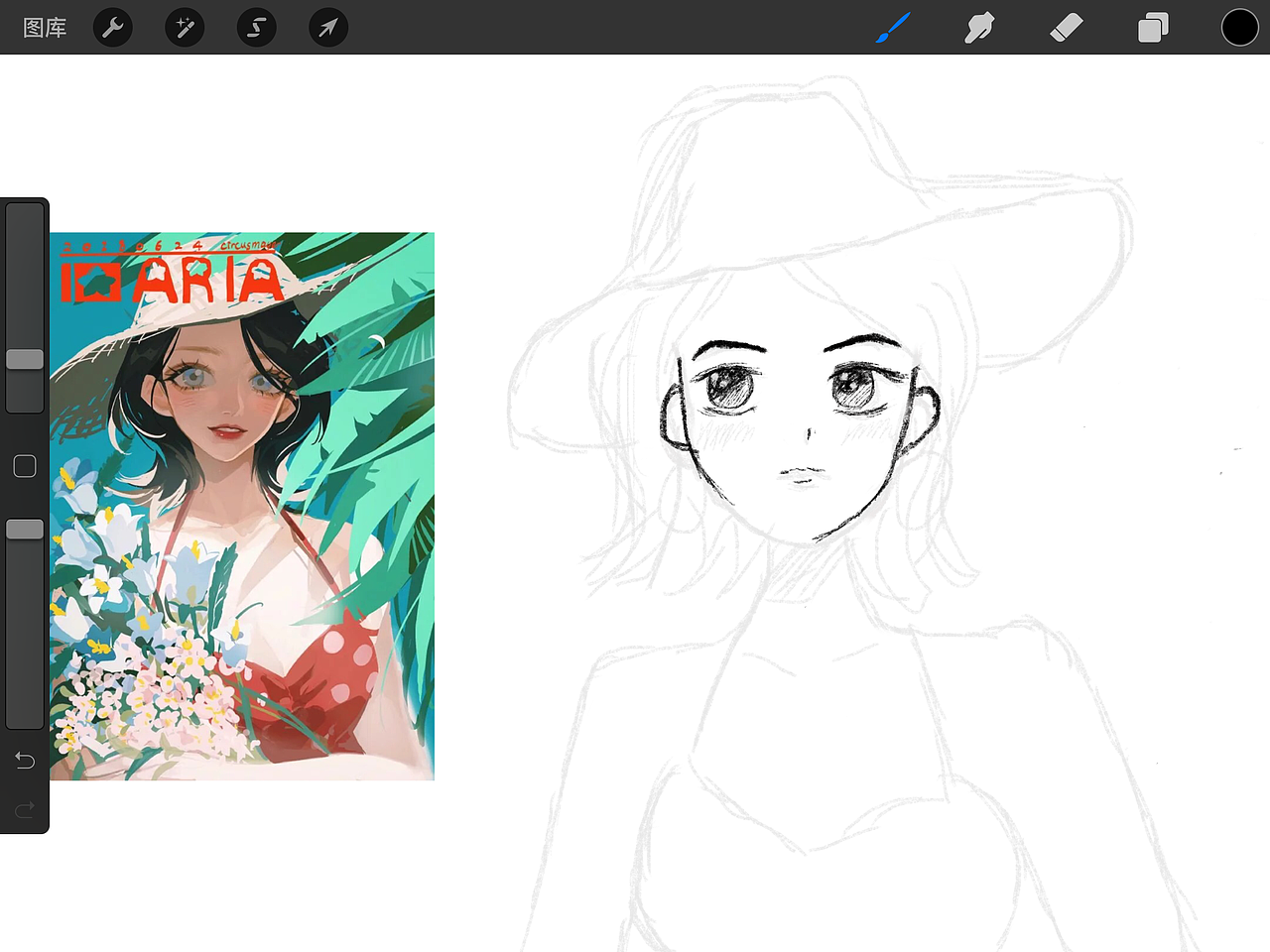The height and width of the screenshot is (952, 1270).
Task: Click the brush opacity slider handle
Action: (x=25, y=530)
